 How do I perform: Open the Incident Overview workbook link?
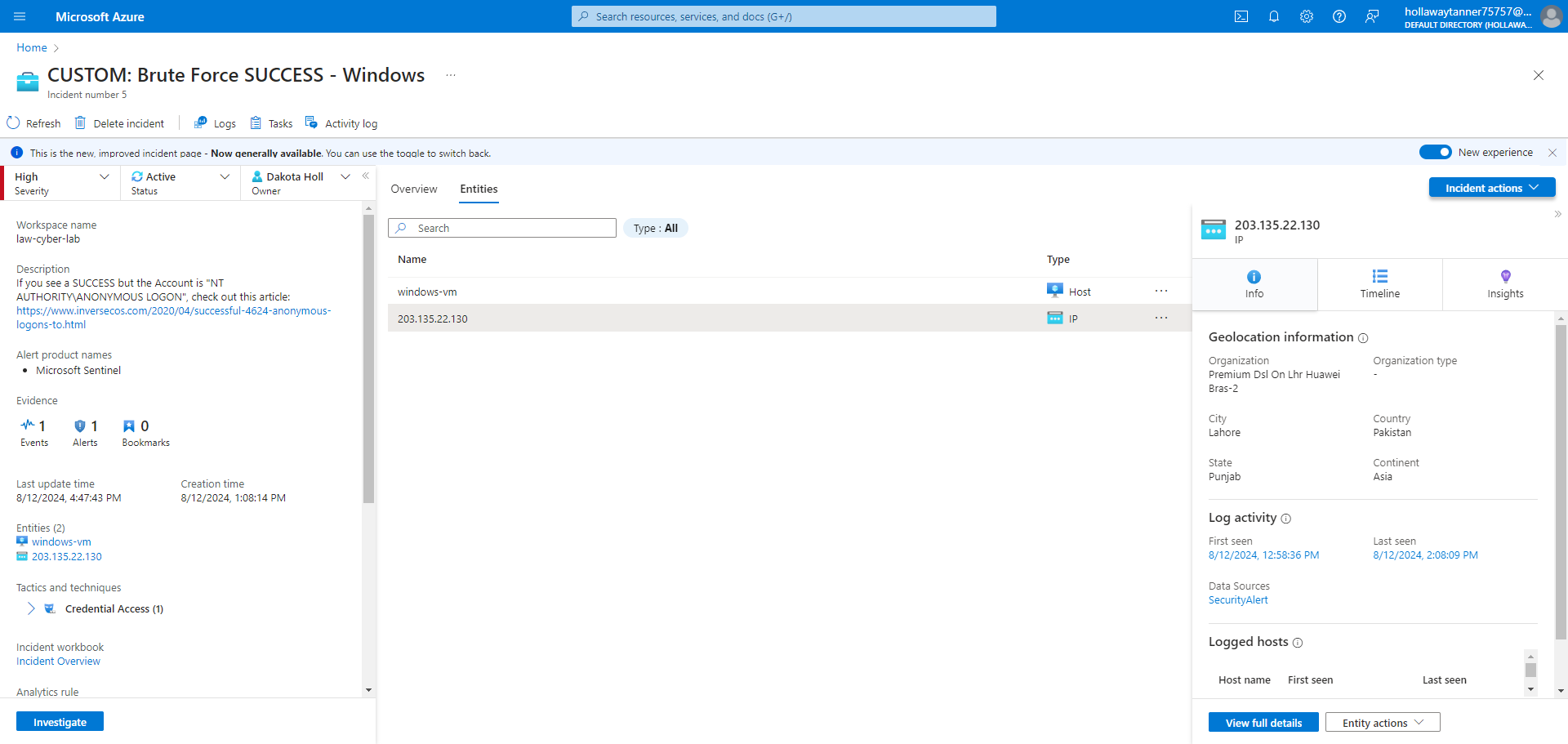58,662
